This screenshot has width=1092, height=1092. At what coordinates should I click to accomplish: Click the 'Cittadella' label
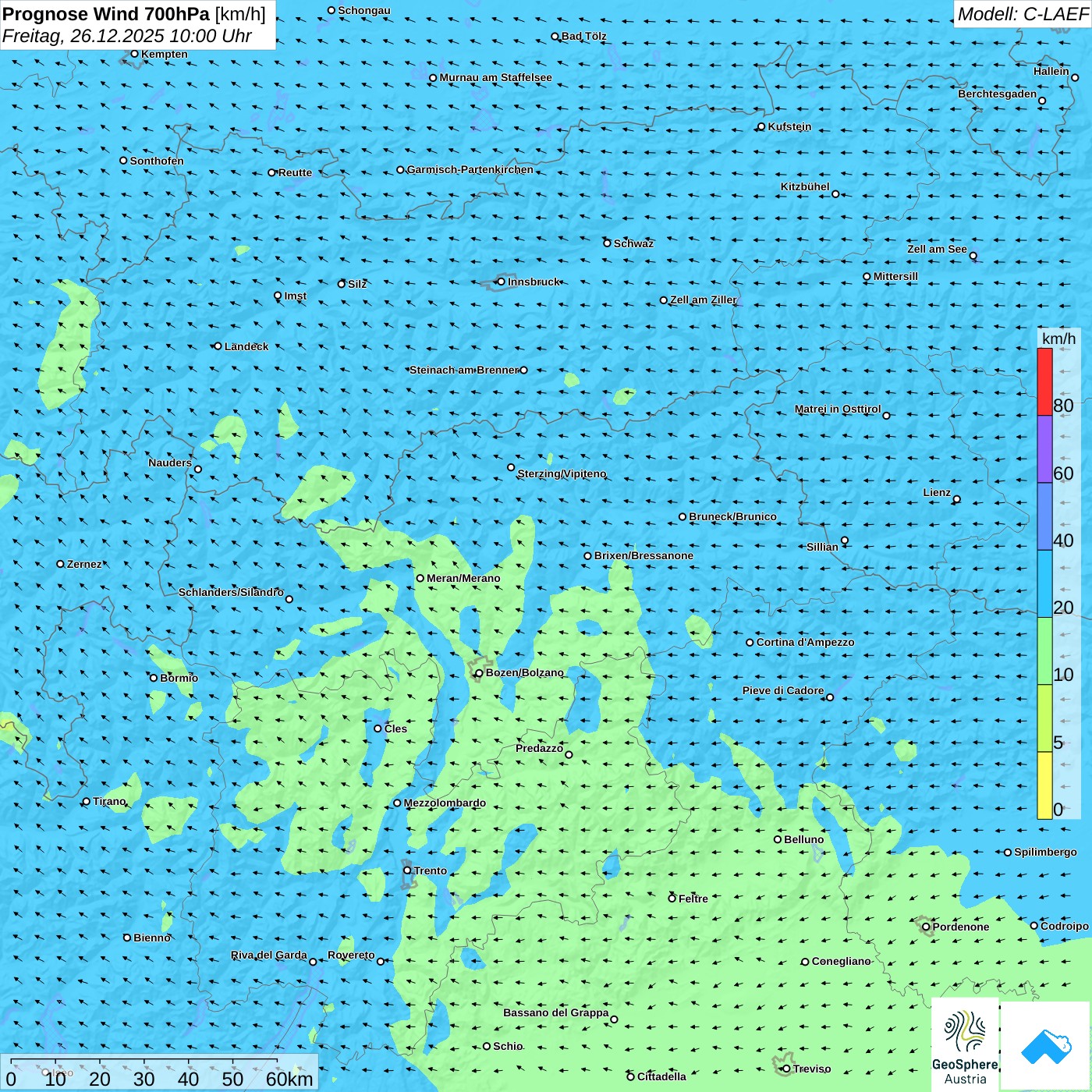[661, 1076]
